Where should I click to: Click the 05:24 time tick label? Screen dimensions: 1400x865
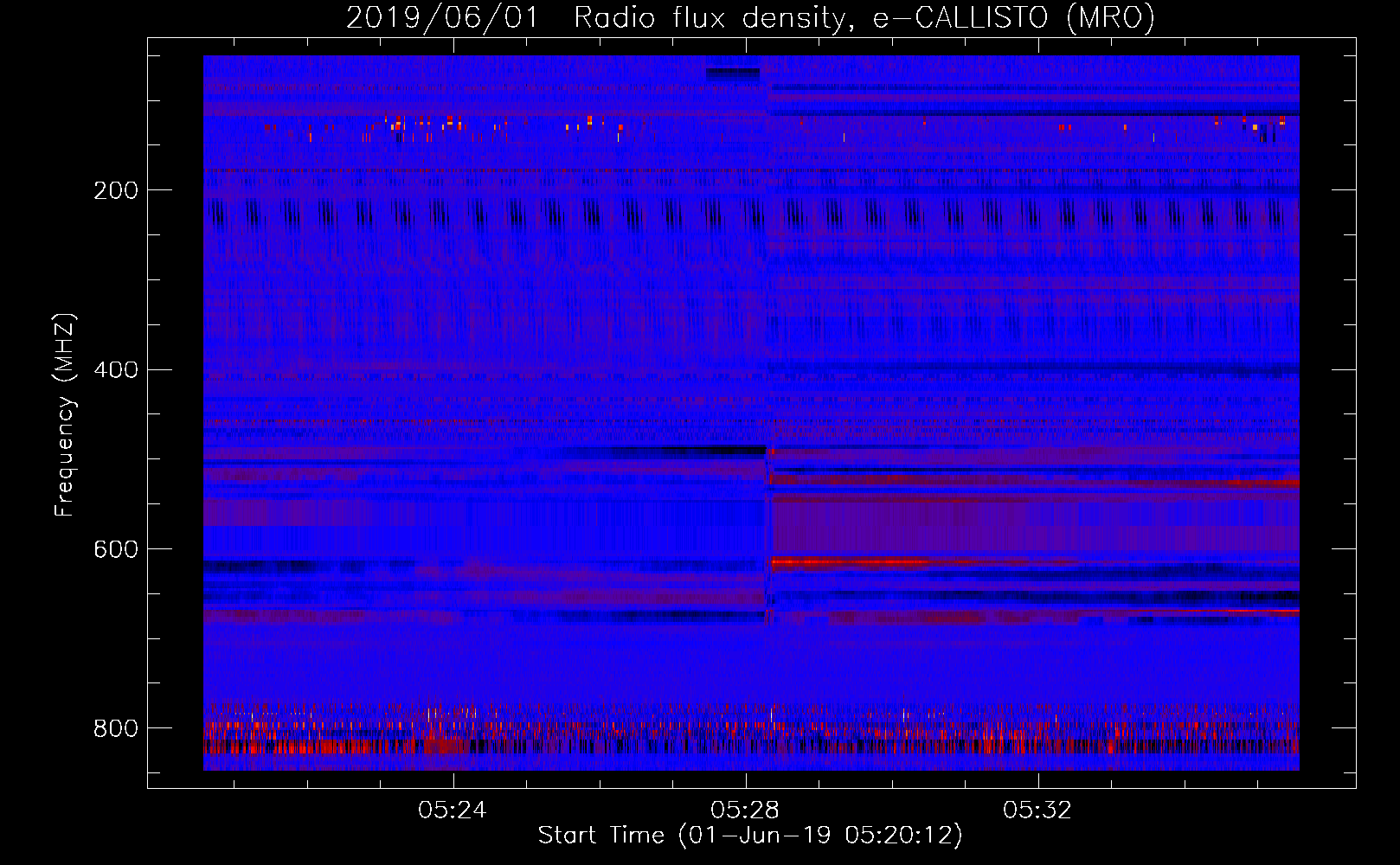[x=453, y=810]
